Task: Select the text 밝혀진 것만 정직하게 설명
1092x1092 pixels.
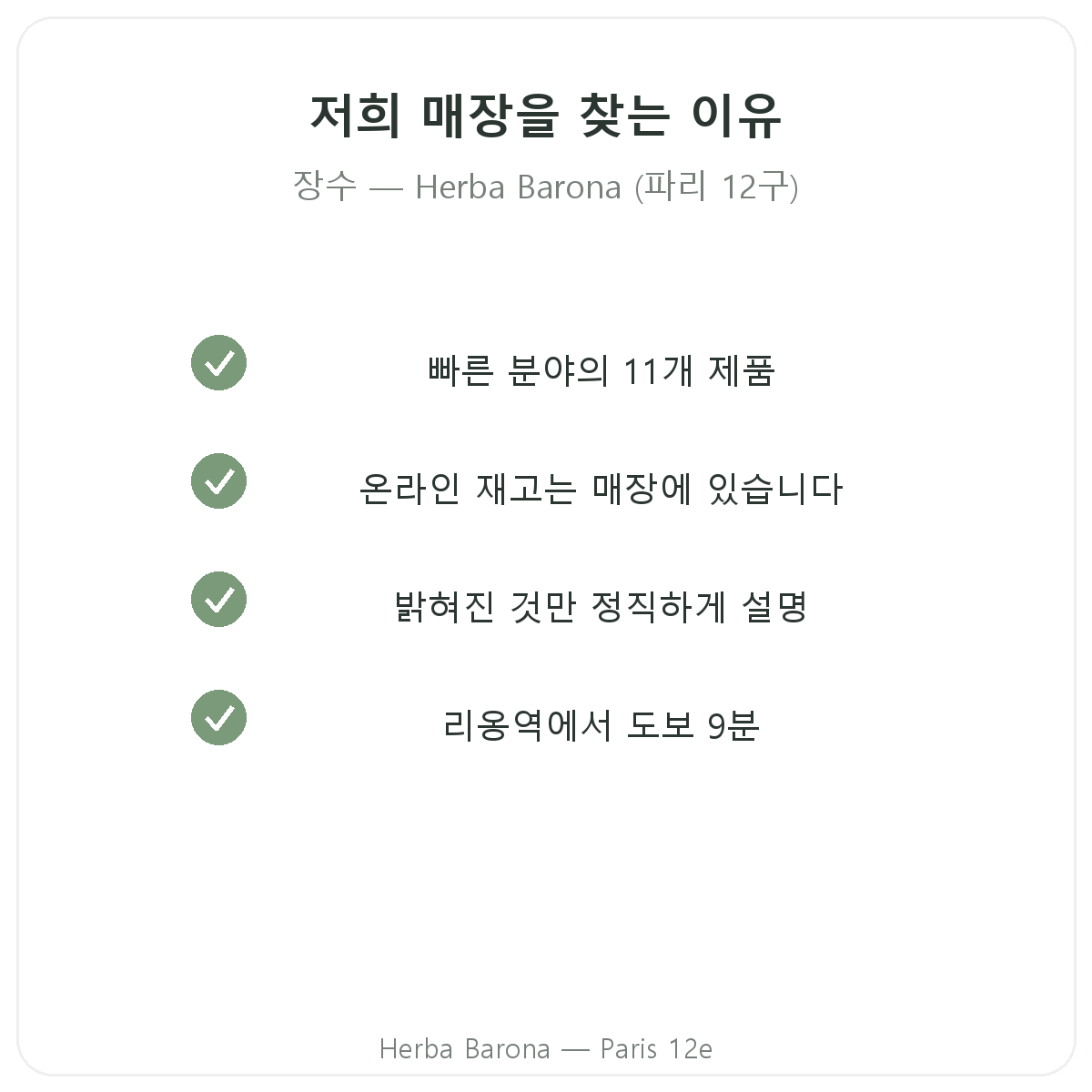Action: coord(601,608)
